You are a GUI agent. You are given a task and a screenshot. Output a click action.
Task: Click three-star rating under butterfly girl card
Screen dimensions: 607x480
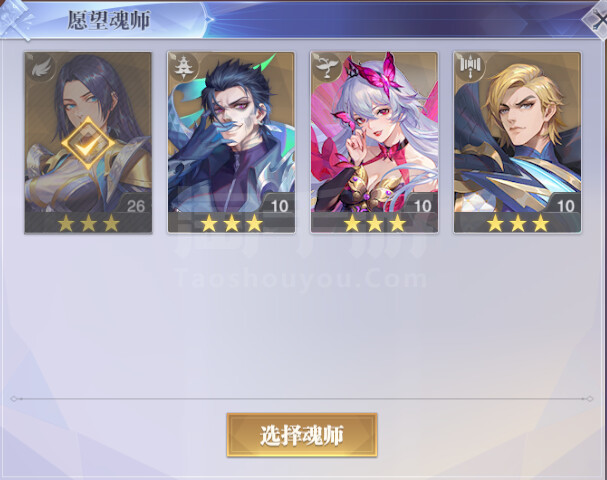(x=375, y=223)
